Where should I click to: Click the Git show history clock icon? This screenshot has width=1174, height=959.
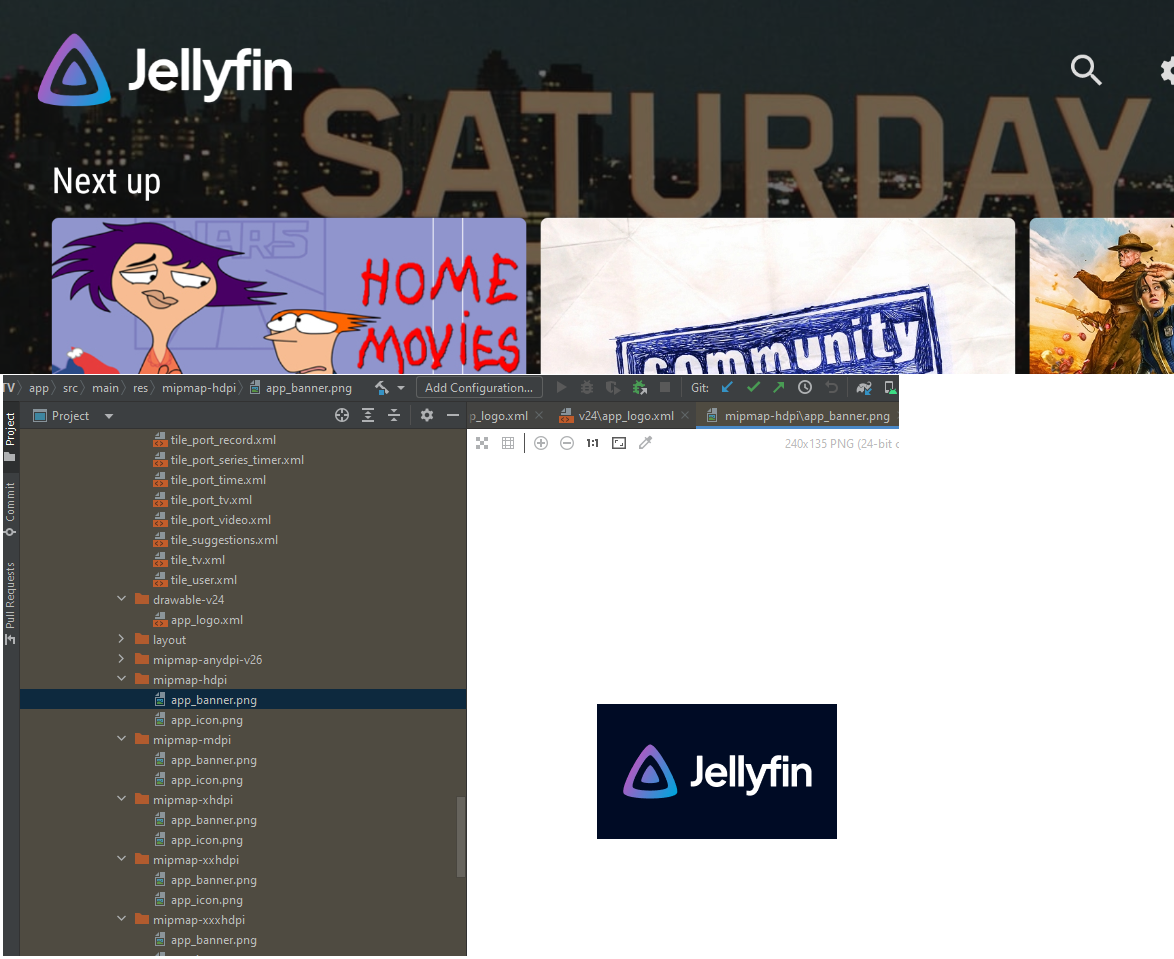(805, 387)
